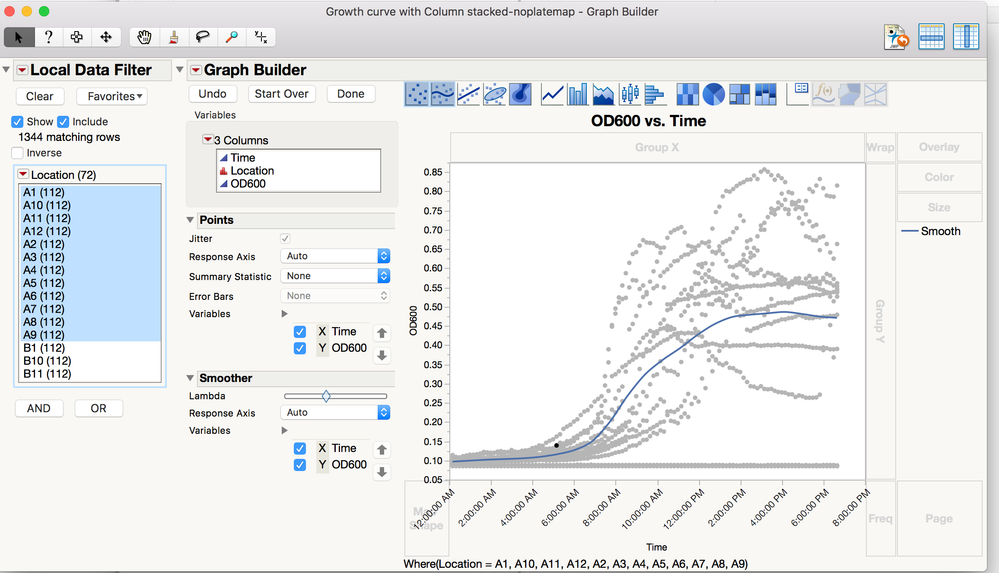Select the hand grabber tool
This screenshot has height=573, width=999.
point(145,37)
